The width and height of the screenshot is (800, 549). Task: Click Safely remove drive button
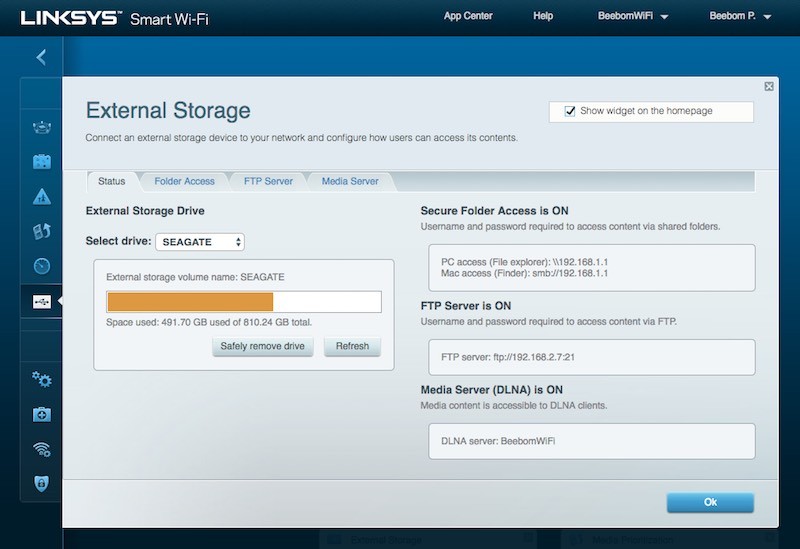click(263, 346)
